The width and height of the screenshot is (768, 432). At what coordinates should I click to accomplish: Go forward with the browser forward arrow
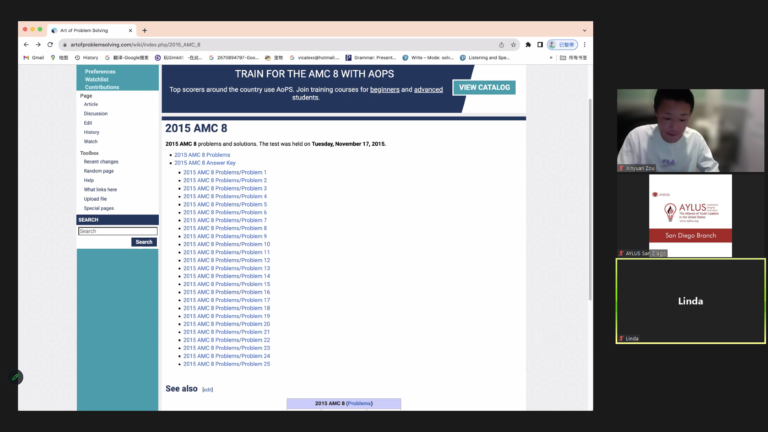point(38,45)
